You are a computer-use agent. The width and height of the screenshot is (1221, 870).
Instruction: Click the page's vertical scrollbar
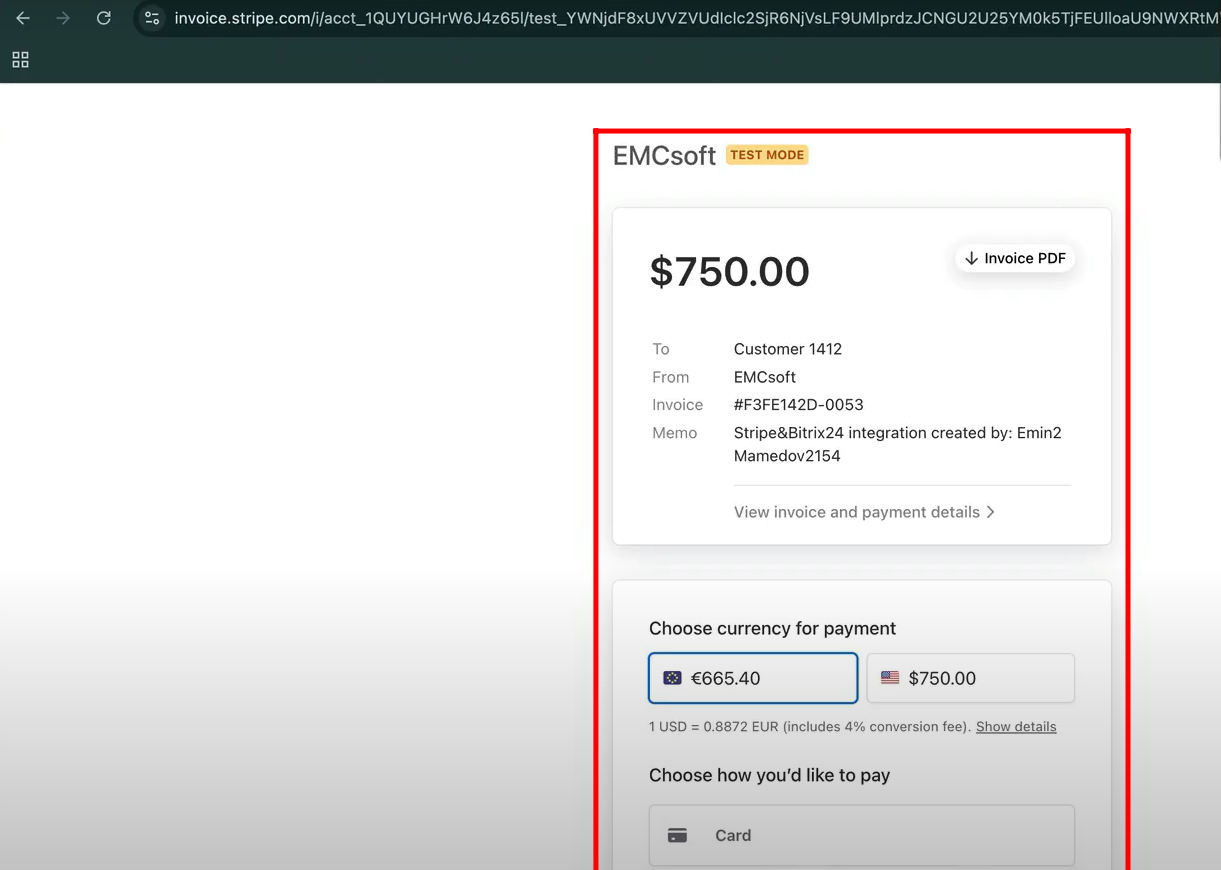pyautogui.click(x=1217, y=120)
